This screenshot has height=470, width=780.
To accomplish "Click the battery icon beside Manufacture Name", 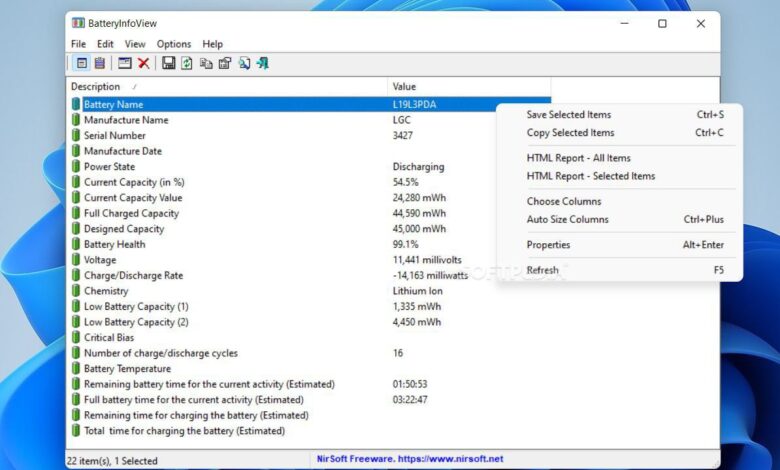I will pos(76,120).
